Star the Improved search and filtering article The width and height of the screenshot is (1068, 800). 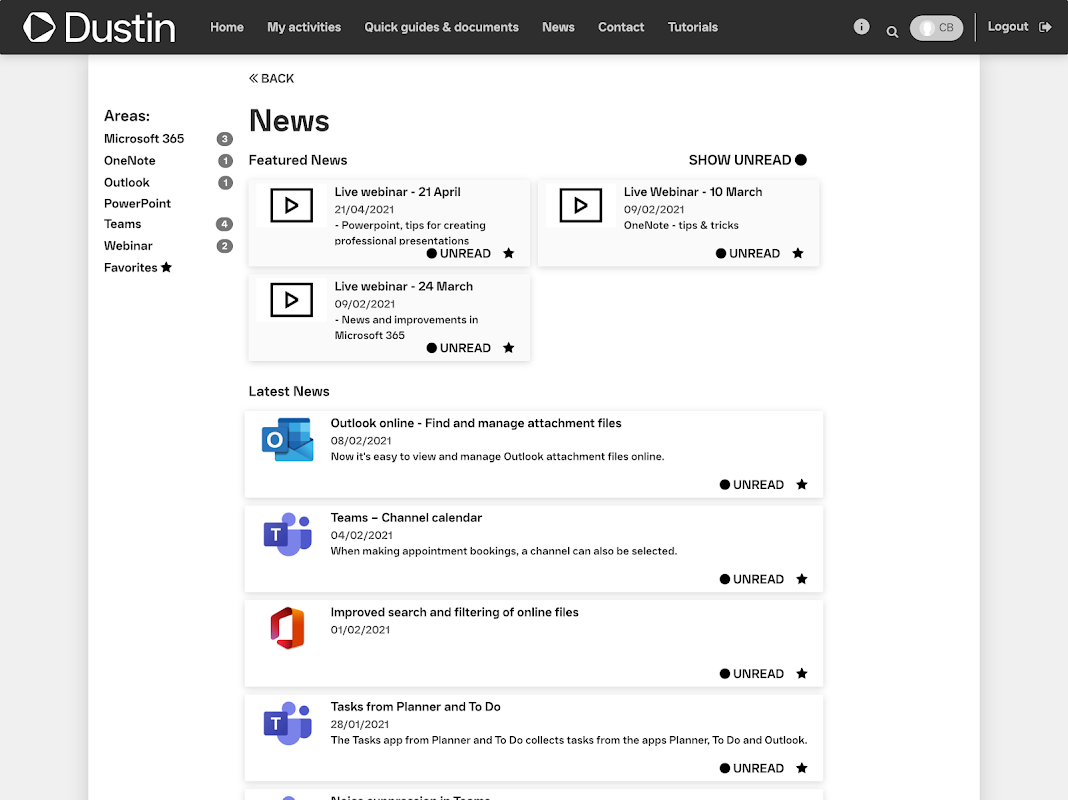(x=802, y=673)
